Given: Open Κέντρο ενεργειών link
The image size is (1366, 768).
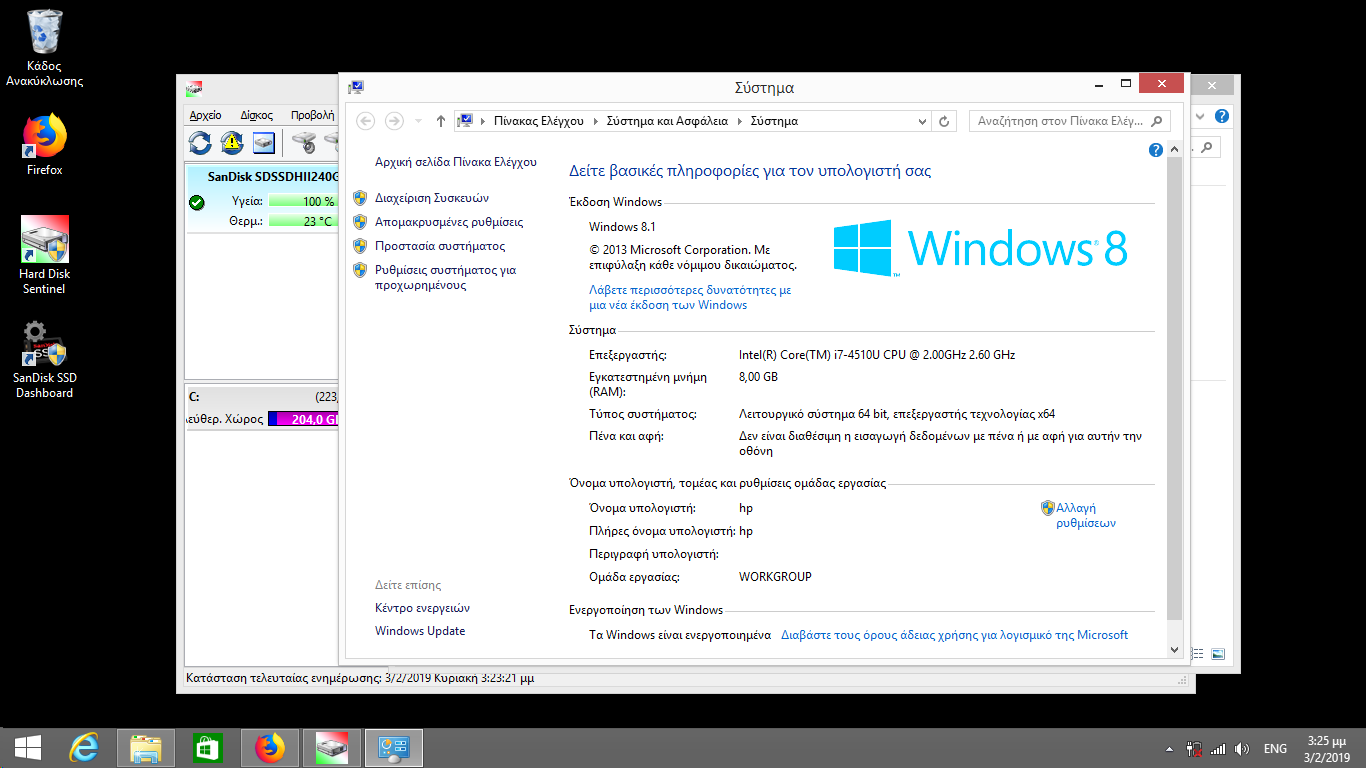Looking at the screenshot, I should 422,608.
